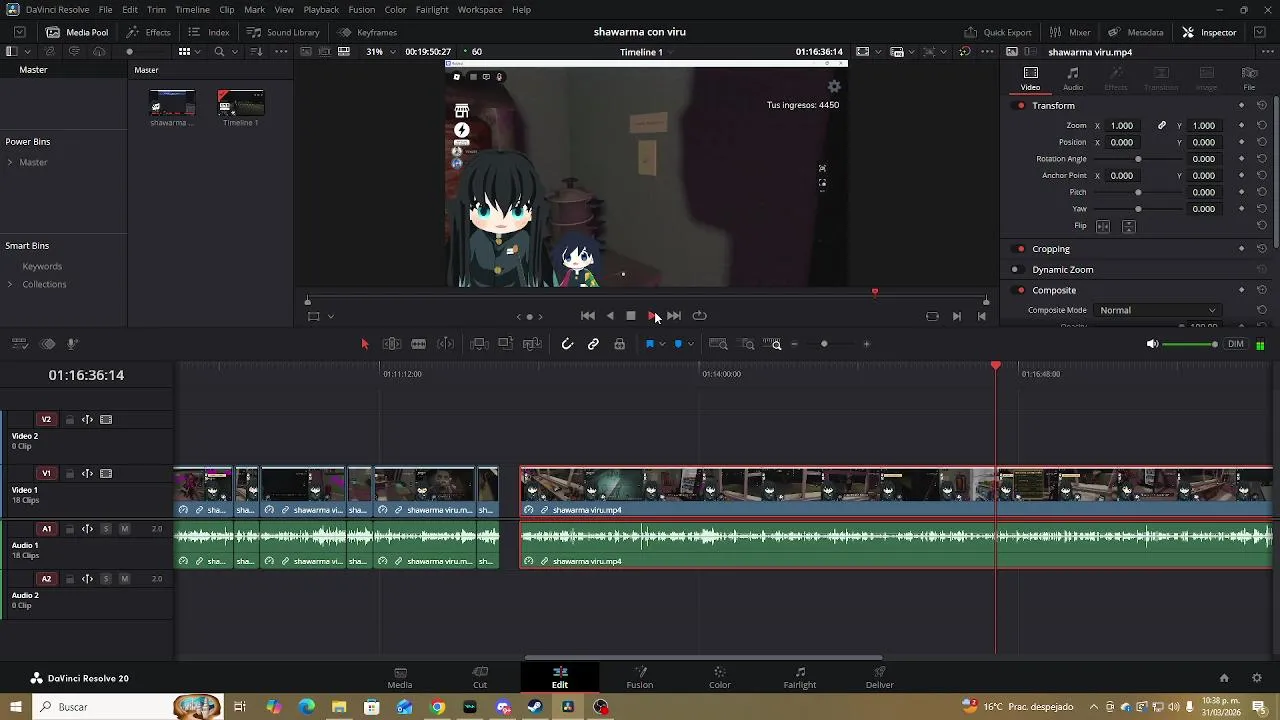The image size is (1280, 720).
Task: Toggle the Zoom X/Y link chain
Action: 1162,126
